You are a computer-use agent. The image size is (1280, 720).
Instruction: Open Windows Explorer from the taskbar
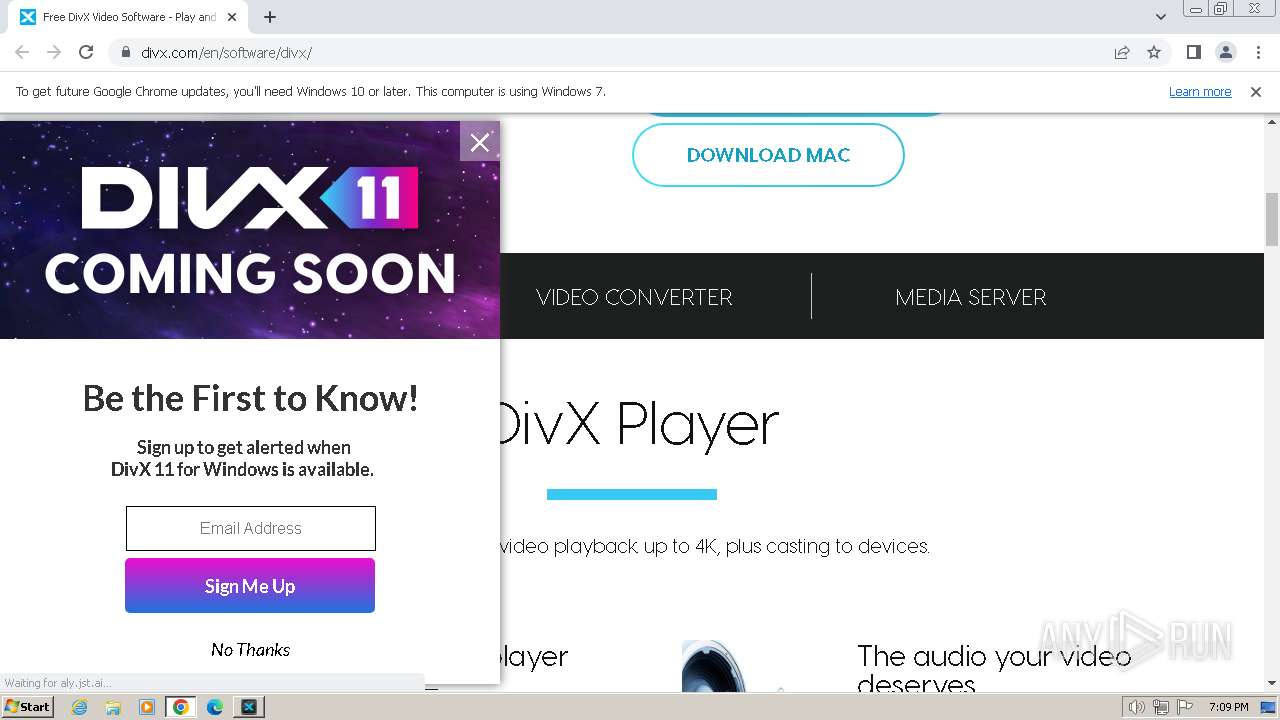pyautogui.click(x=113, y=707)
